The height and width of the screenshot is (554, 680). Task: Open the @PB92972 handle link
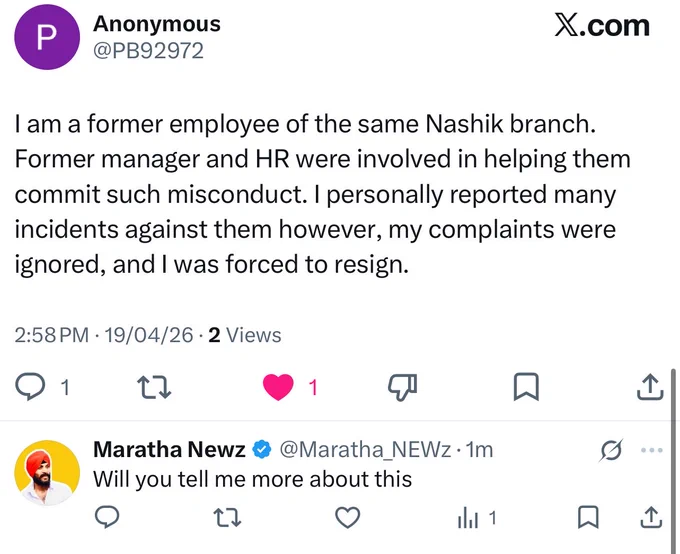[x=148, y=51]
